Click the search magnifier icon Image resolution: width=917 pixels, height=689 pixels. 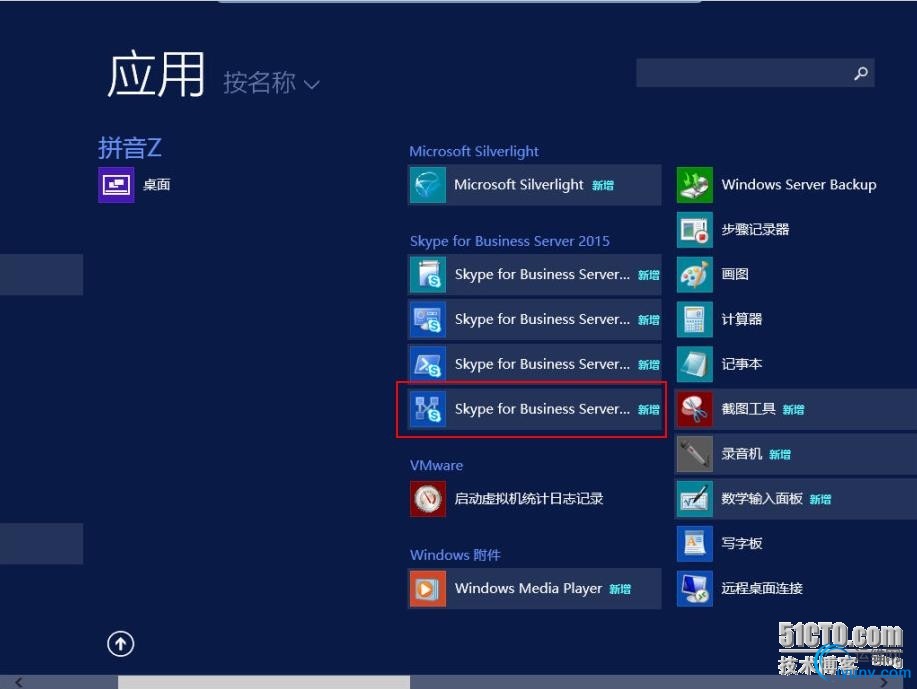[861, 73]
